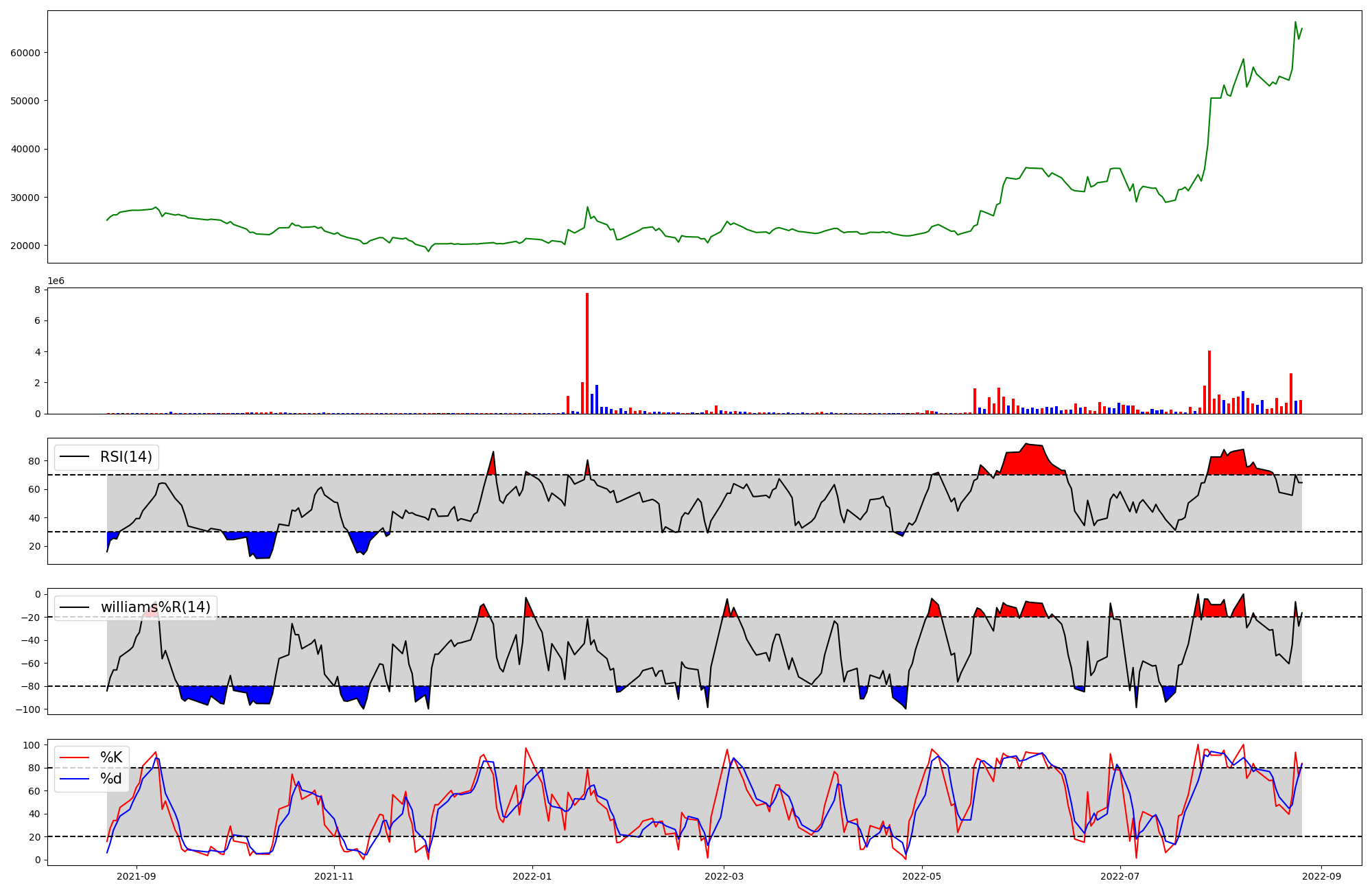The image size is (1372, 892).
Task: Click the red %K legend line swatch
Action: pyautogui.click(x=75, y=758)
